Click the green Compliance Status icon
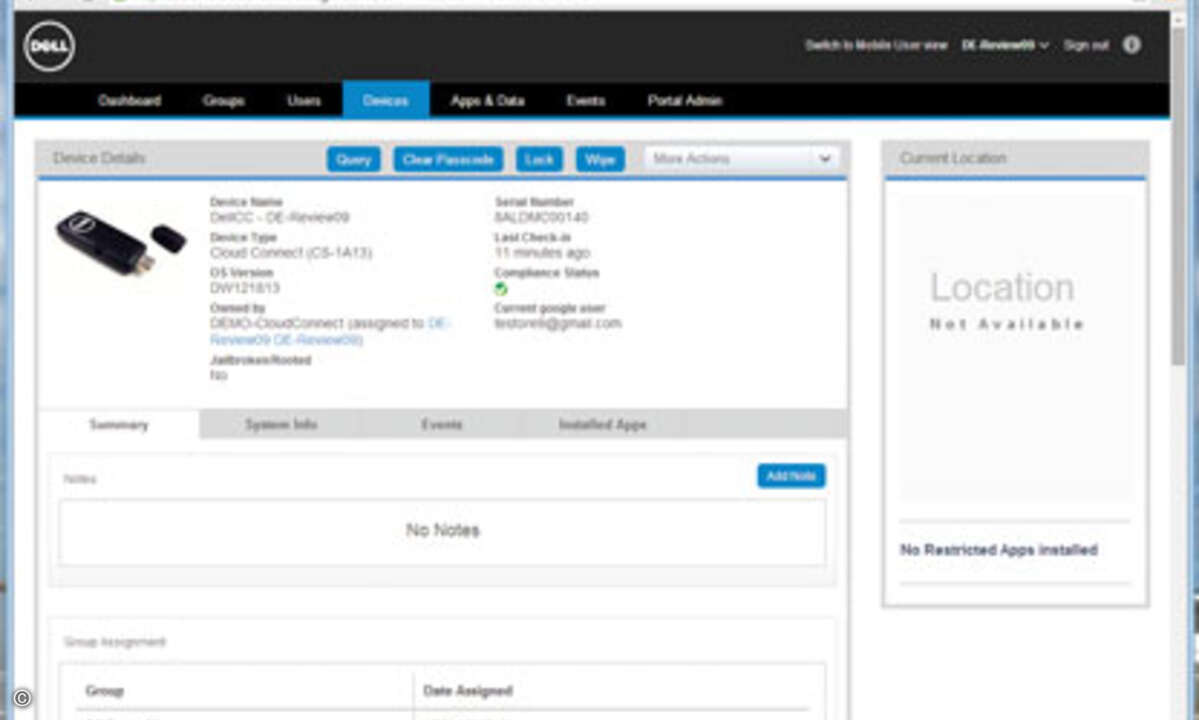1199x720 pixels. 501,288
